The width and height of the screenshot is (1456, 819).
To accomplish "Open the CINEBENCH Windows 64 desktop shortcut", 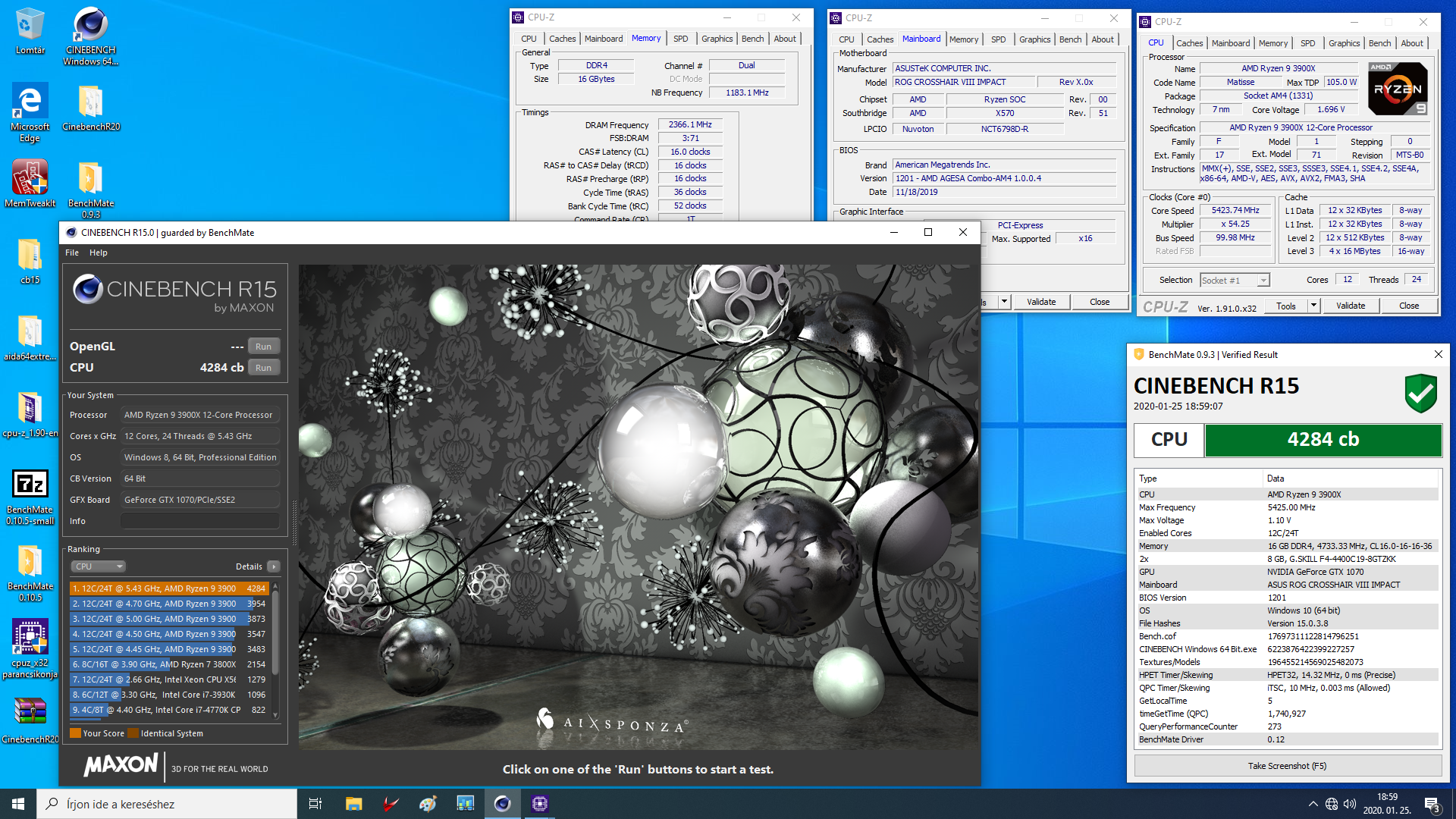I will tap(90, 36).
